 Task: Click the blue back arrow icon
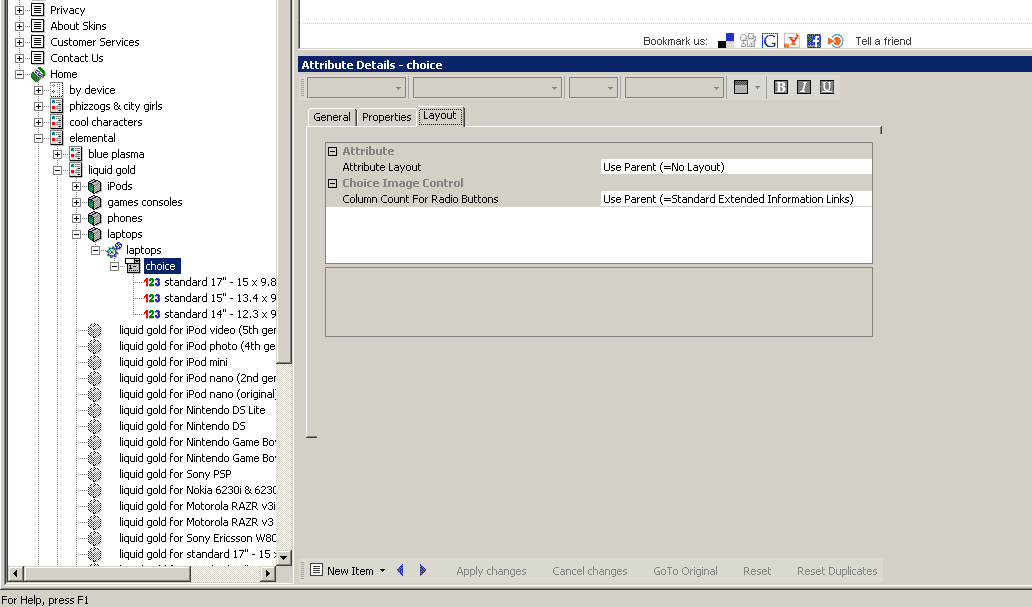point(401,571)
